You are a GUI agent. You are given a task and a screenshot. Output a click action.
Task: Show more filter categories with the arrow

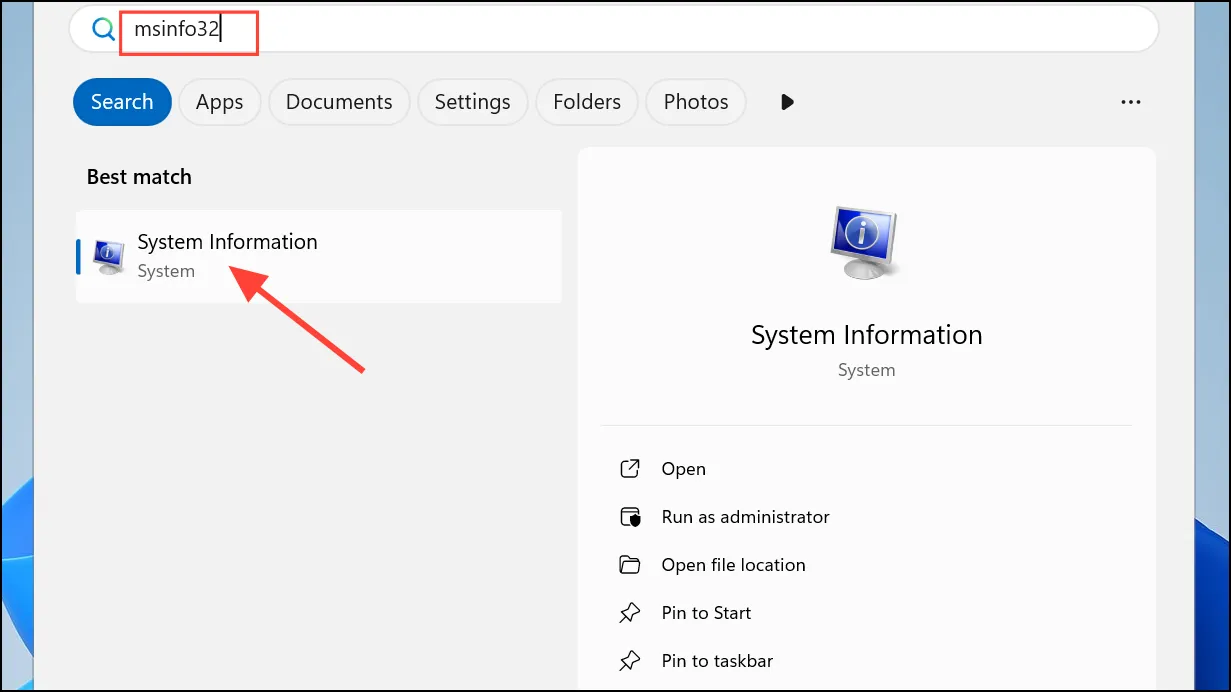coord(787,102)
